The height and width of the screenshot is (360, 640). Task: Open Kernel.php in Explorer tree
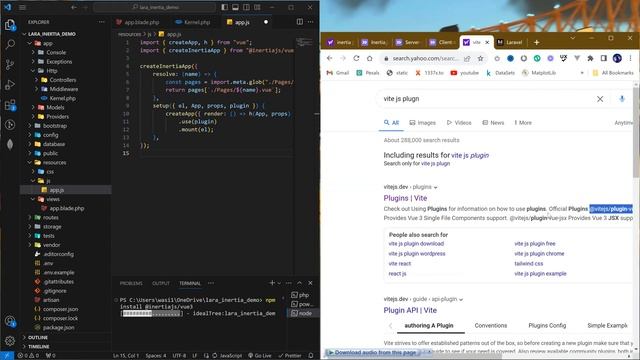click(x=62, y=98)
